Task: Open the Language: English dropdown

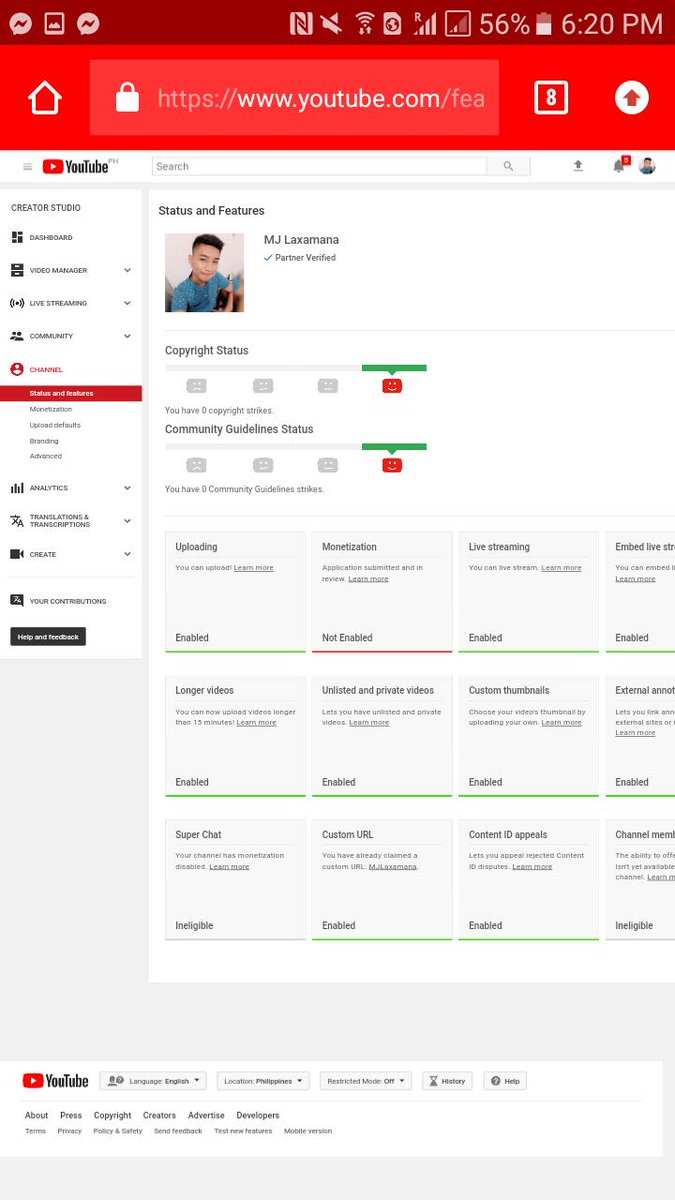Action: (x=153, y=1081)
